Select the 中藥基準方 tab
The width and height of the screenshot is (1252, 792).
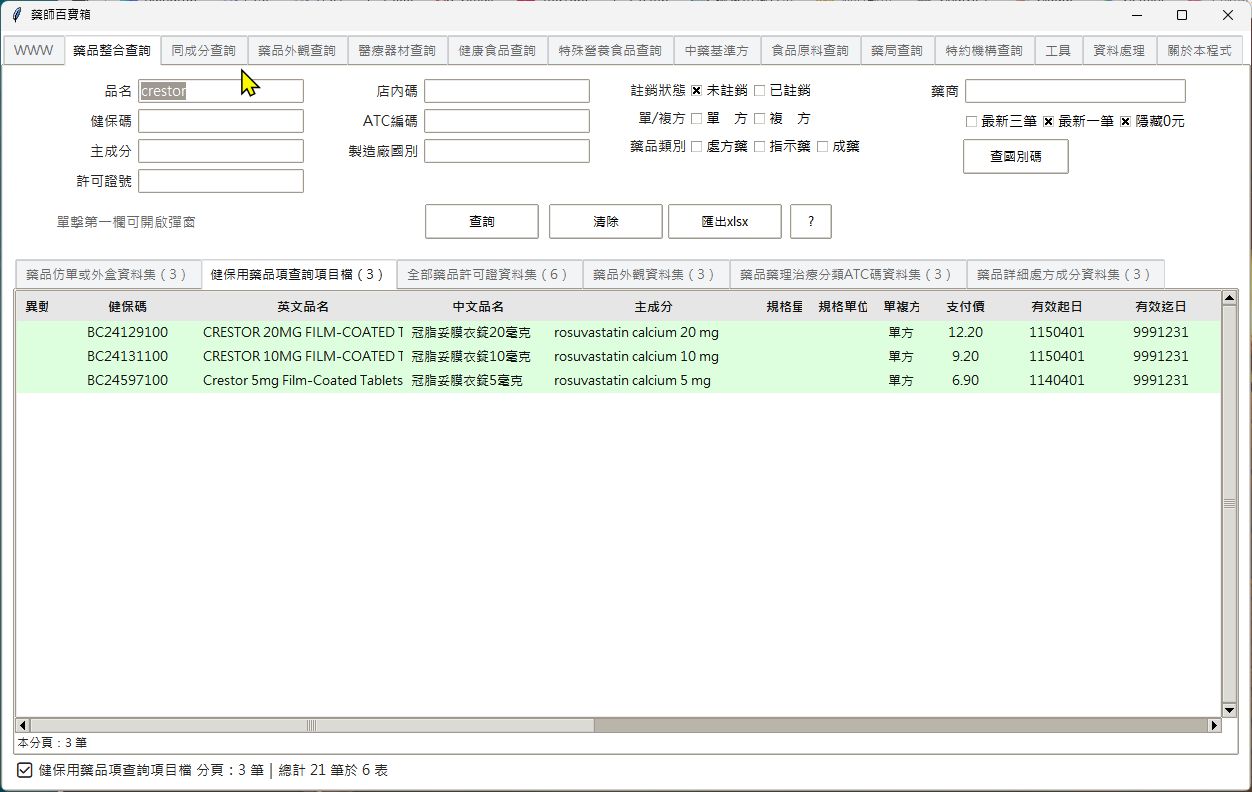pyautogui.click(x=717, y=51)
